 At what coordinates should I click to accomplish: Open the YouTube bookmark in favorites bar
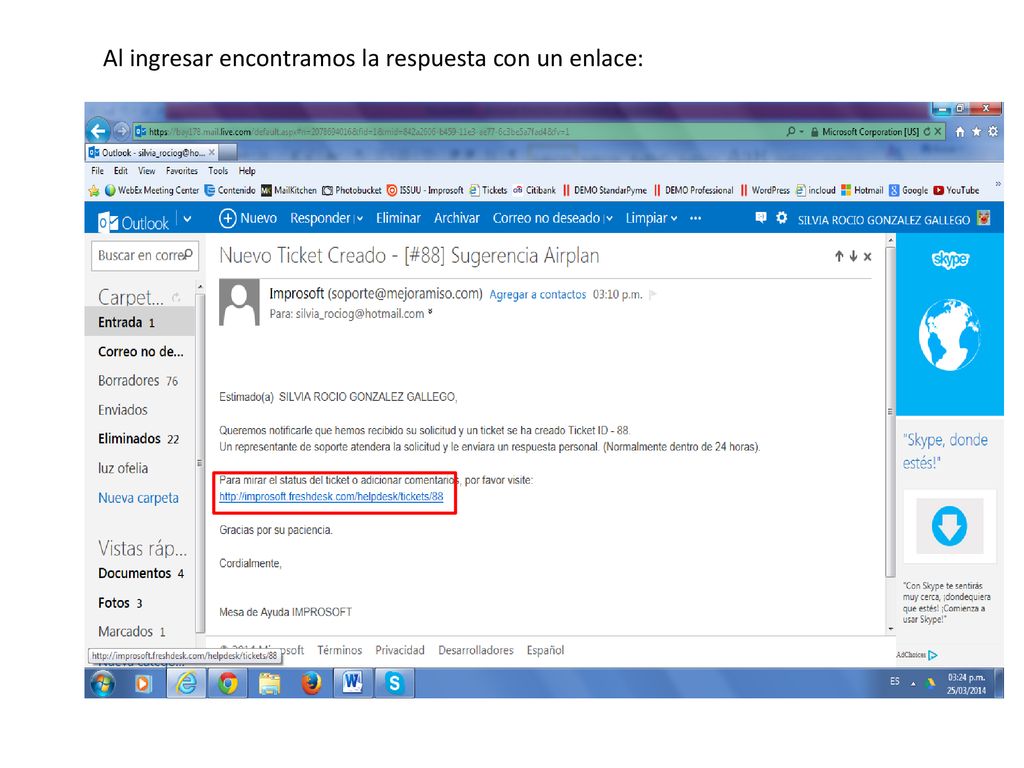click(x=956, y=191)
